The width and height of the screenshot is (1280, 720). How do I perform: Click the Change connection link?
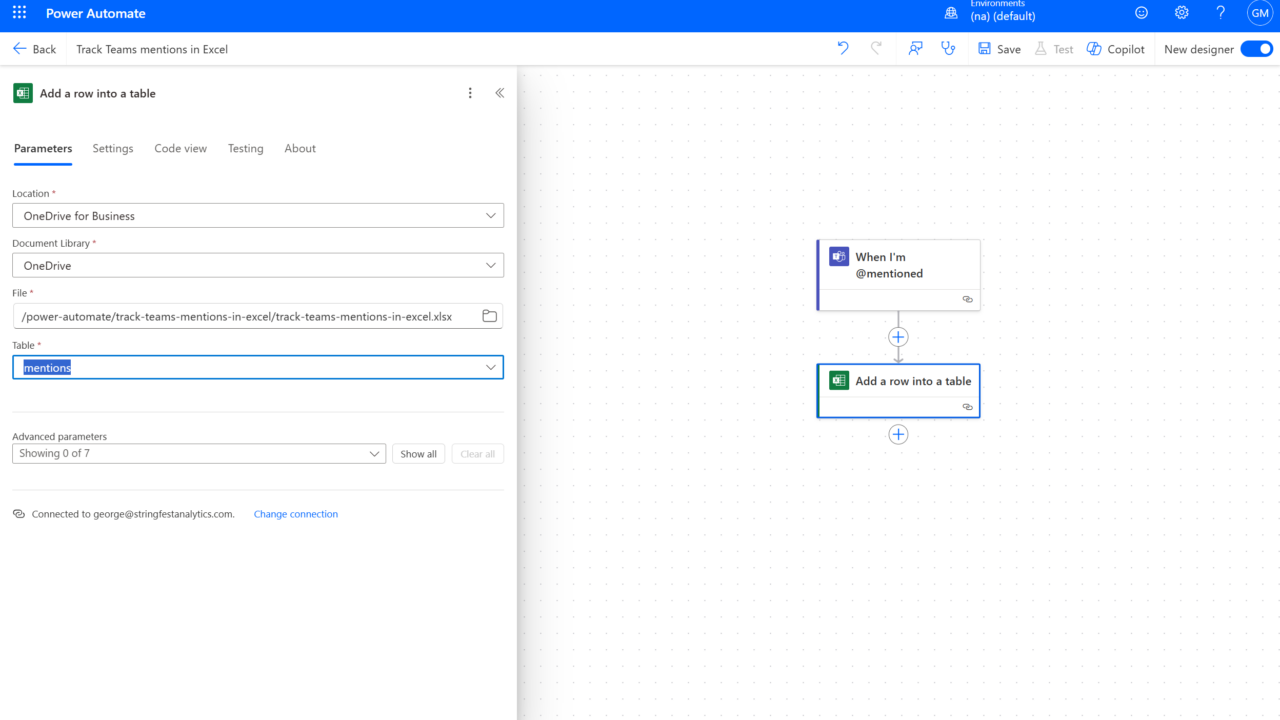click(x=296, y=514)
